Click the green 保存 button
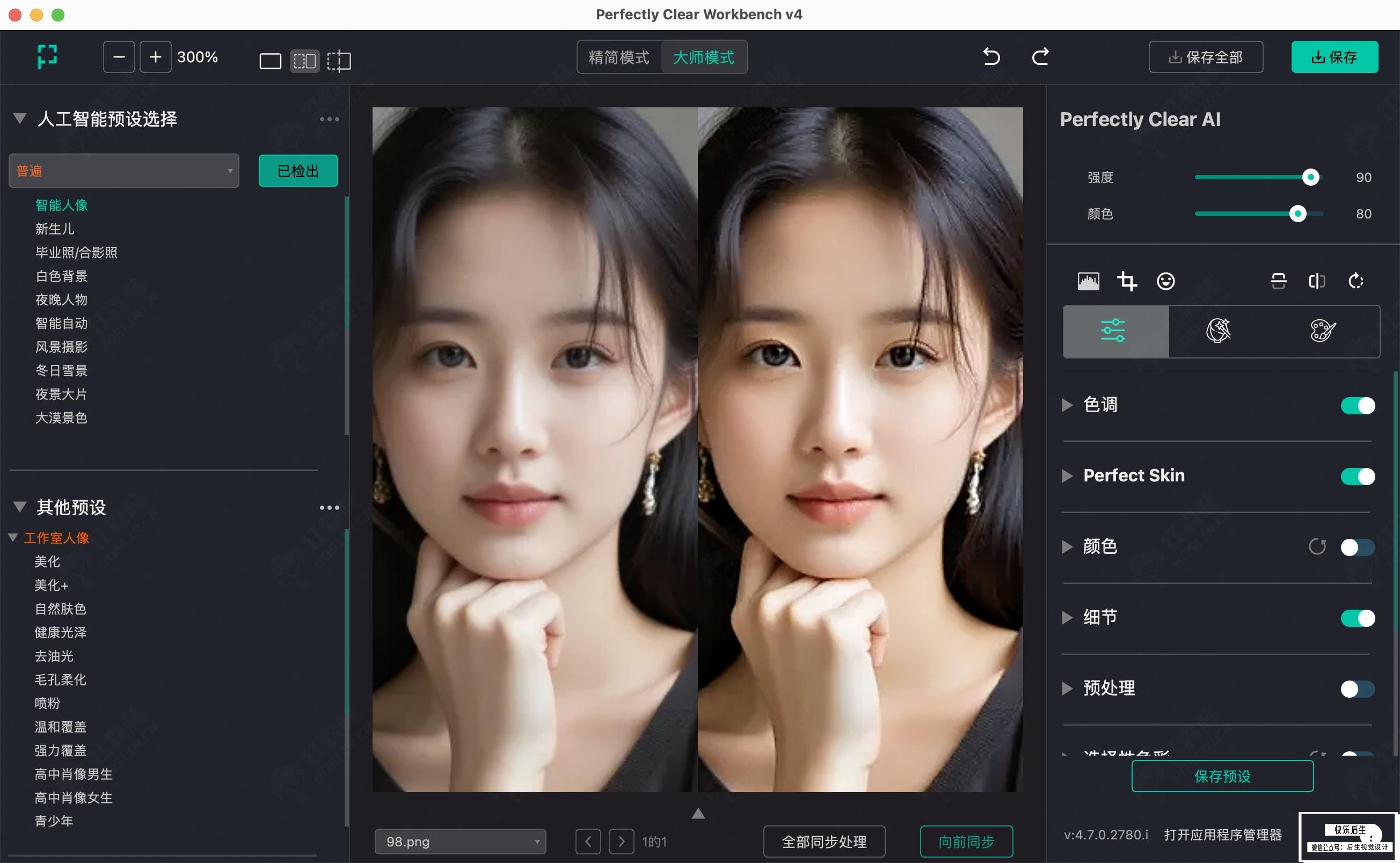 1335,57
